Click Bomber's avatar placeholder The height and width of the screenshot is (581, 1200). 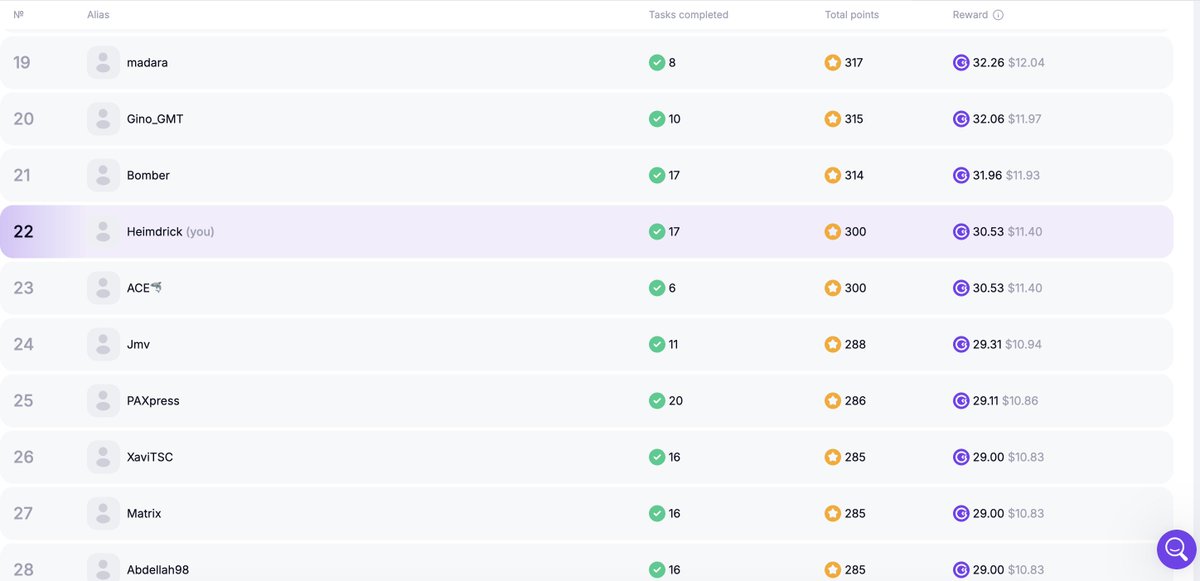pyautogui.click(x=103, y=175)
